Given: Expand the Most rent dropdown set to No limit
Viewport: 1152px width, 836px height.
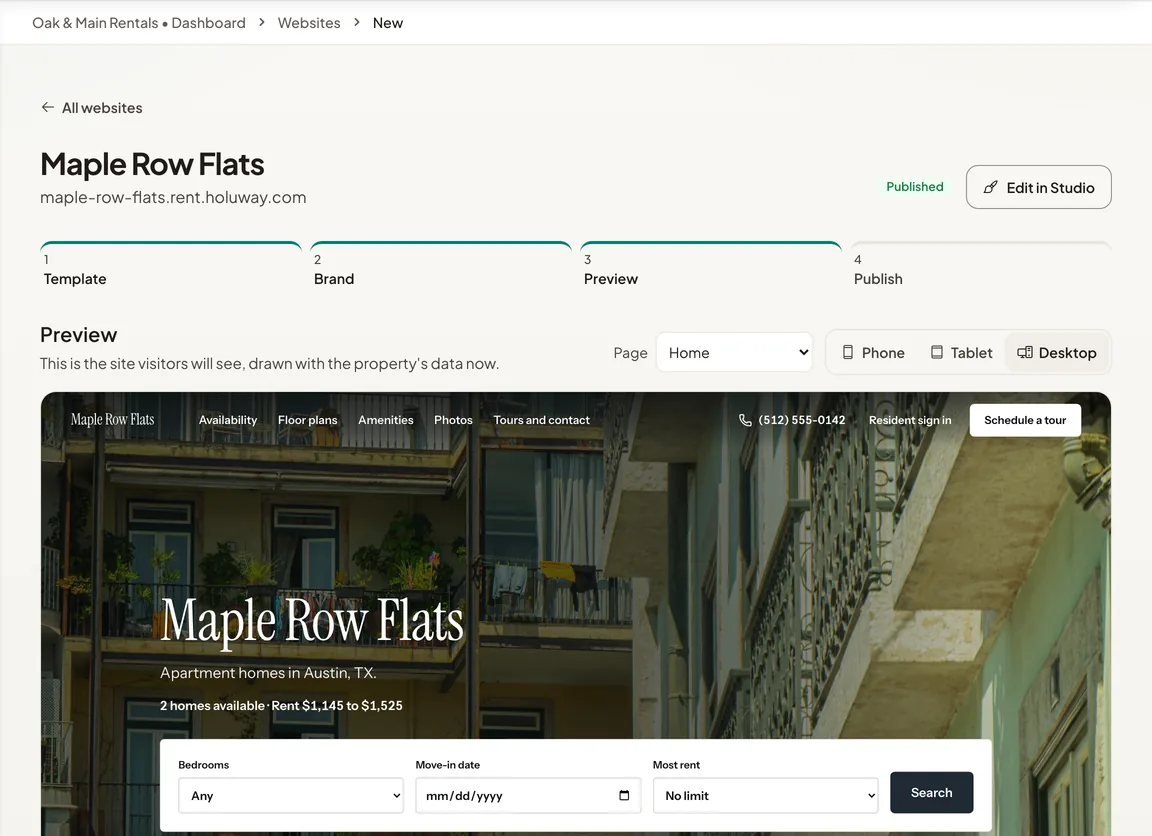Looking at the screenshot, I should coord(766,796).
